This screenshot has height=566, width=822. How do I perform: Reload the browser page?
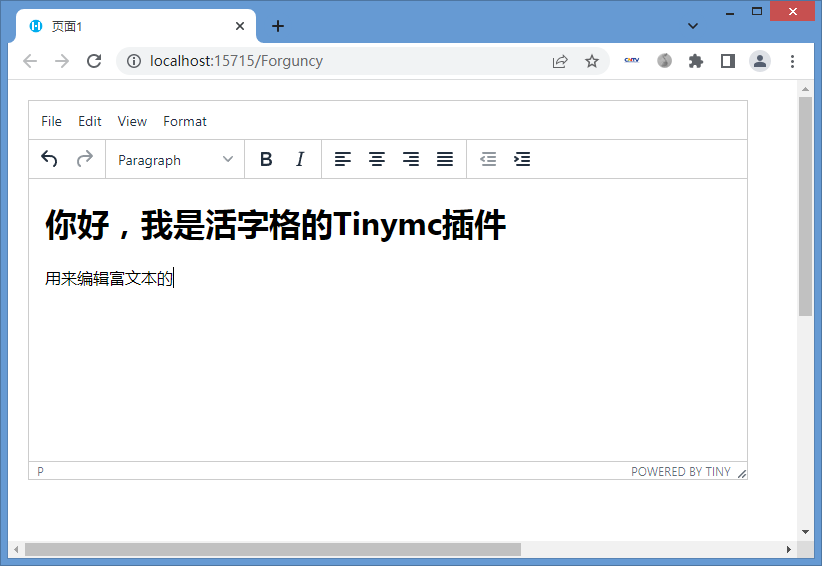94,61
